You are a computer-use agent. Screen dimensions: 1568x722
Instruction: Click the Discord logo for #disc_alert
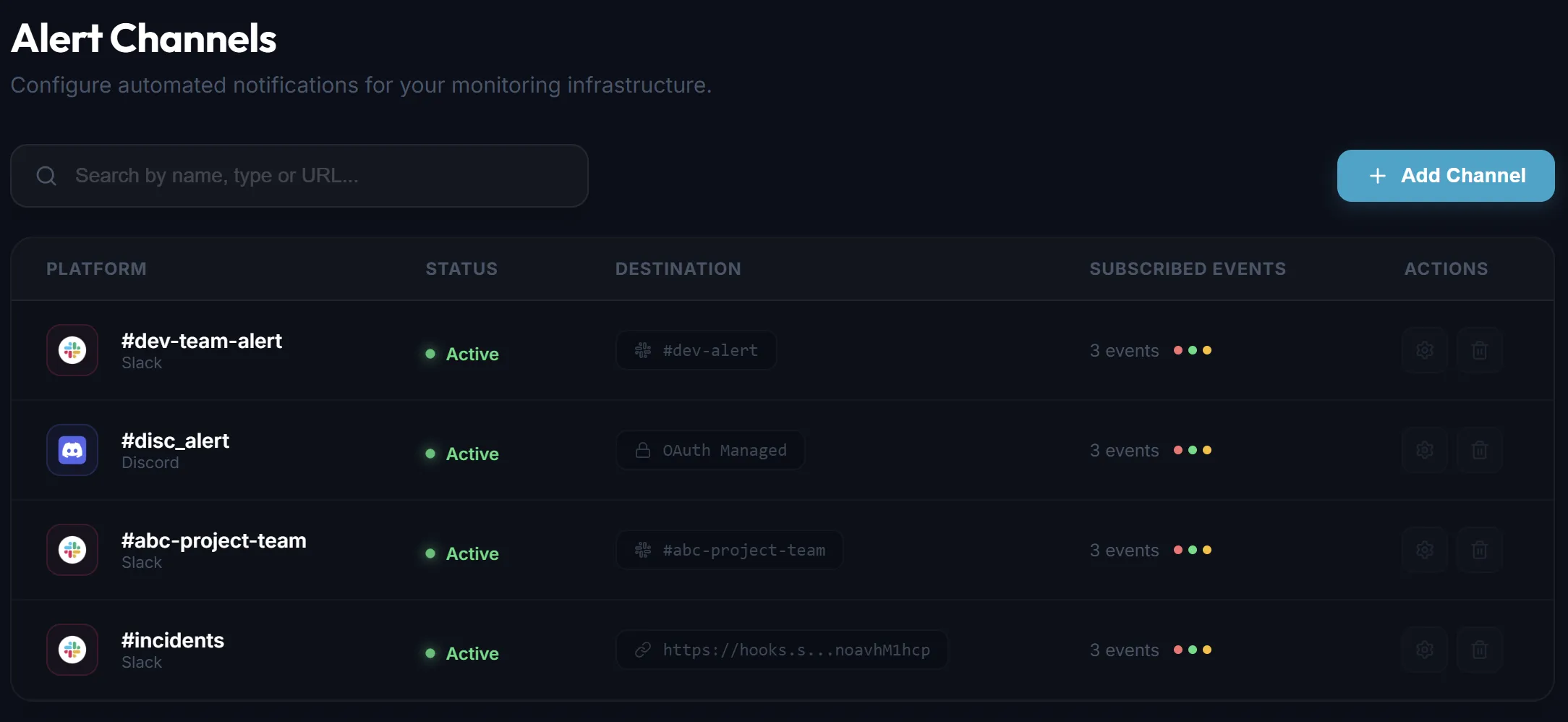(x=72, y=450)
